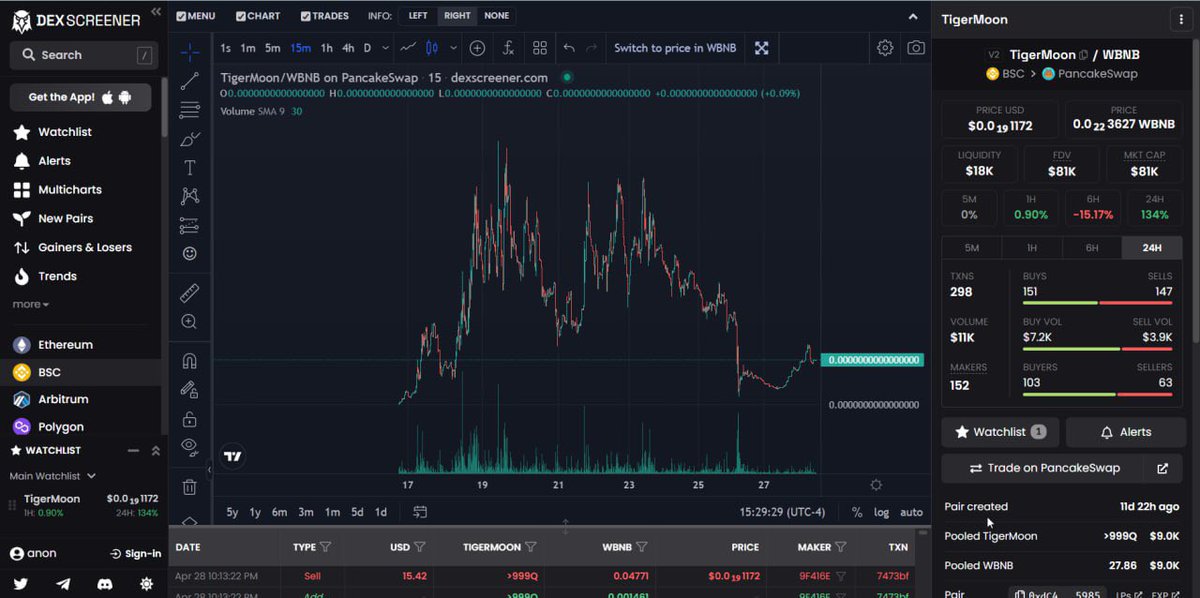Click Trade on PancakeSwap

[x=1044, y=468]
